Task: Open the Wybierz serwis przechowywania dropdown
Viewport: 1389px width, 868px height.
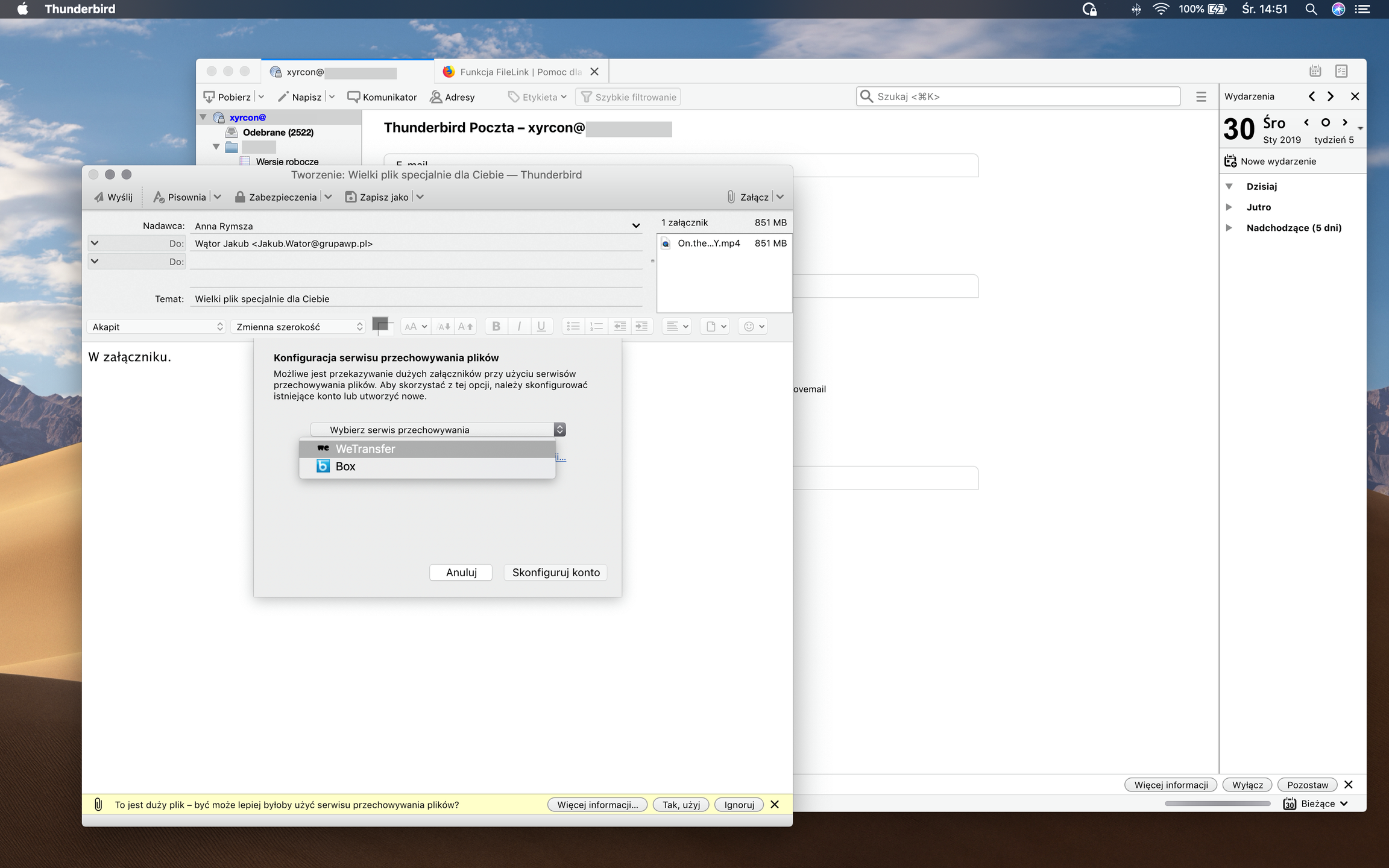Action: pyautogui.click(x=438, y=429)
